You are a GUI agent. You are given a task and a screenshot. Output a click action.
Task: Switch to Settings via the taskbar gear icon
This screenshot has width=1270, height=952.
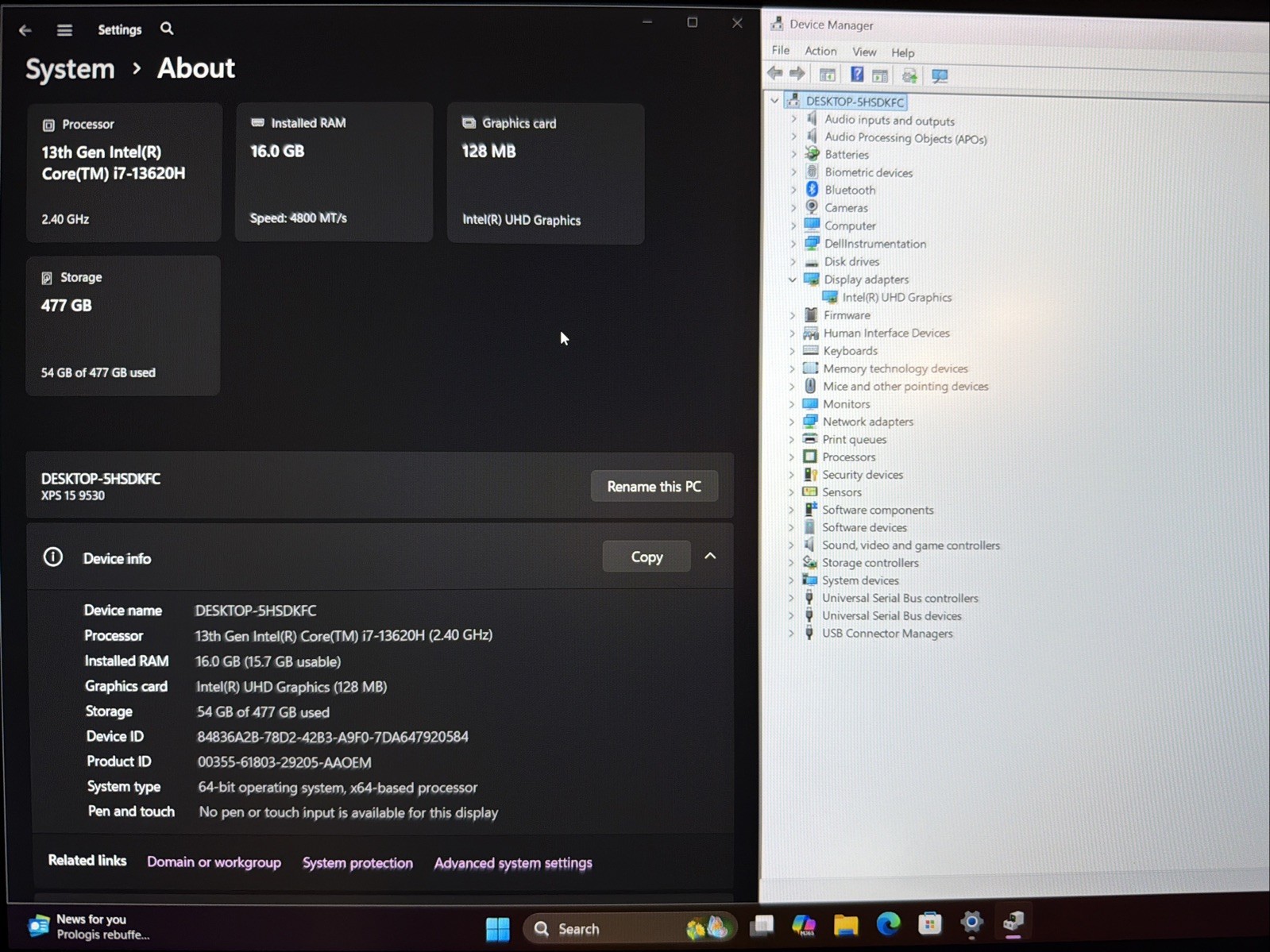(x=971, y=922)
